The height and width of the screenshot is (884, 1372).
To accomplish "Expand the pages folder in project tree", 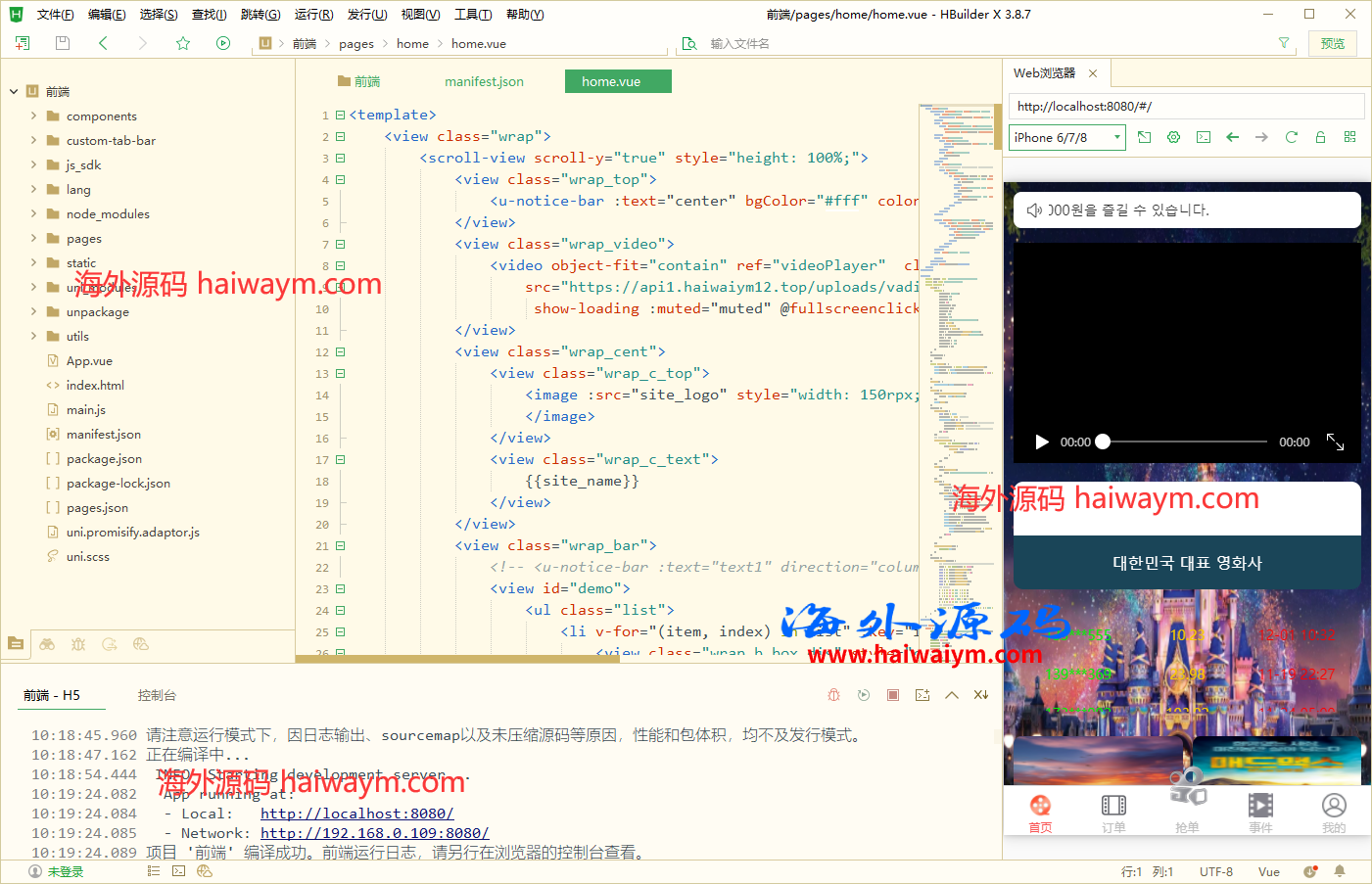I will tap(34, 238).
